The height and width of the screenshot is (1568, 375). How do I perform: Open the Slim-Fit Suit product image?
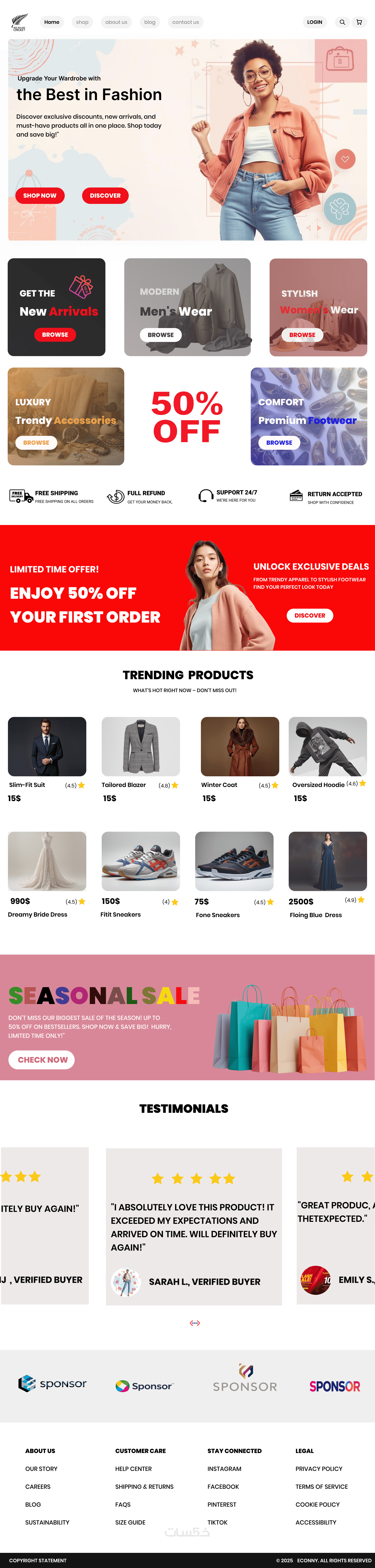[47, 746]
